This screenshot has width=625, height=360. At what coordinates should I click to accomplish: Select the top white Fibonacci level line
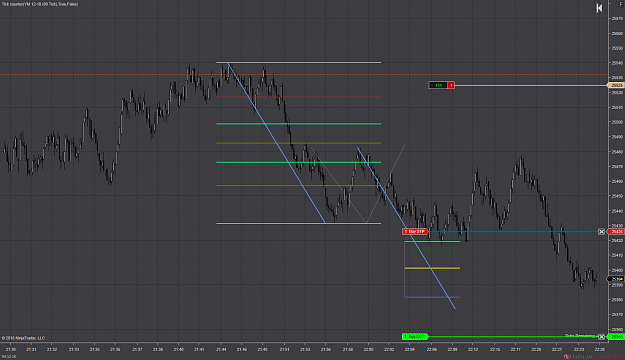click(x=299, y=63)
